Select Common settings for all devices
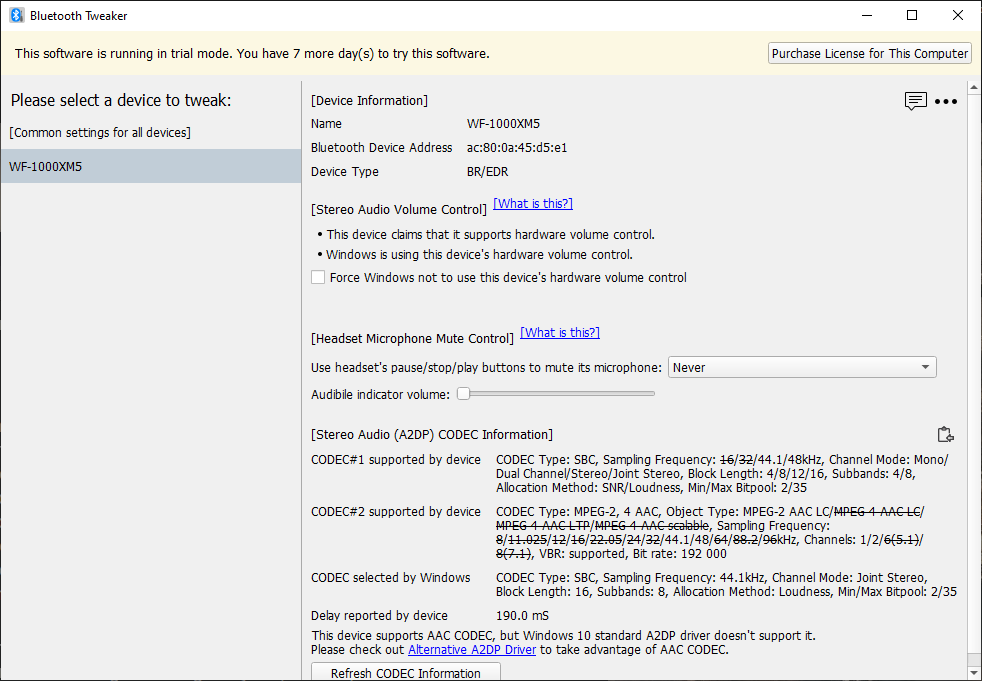The height and width of the screenshot is (681, 982). 100,132
